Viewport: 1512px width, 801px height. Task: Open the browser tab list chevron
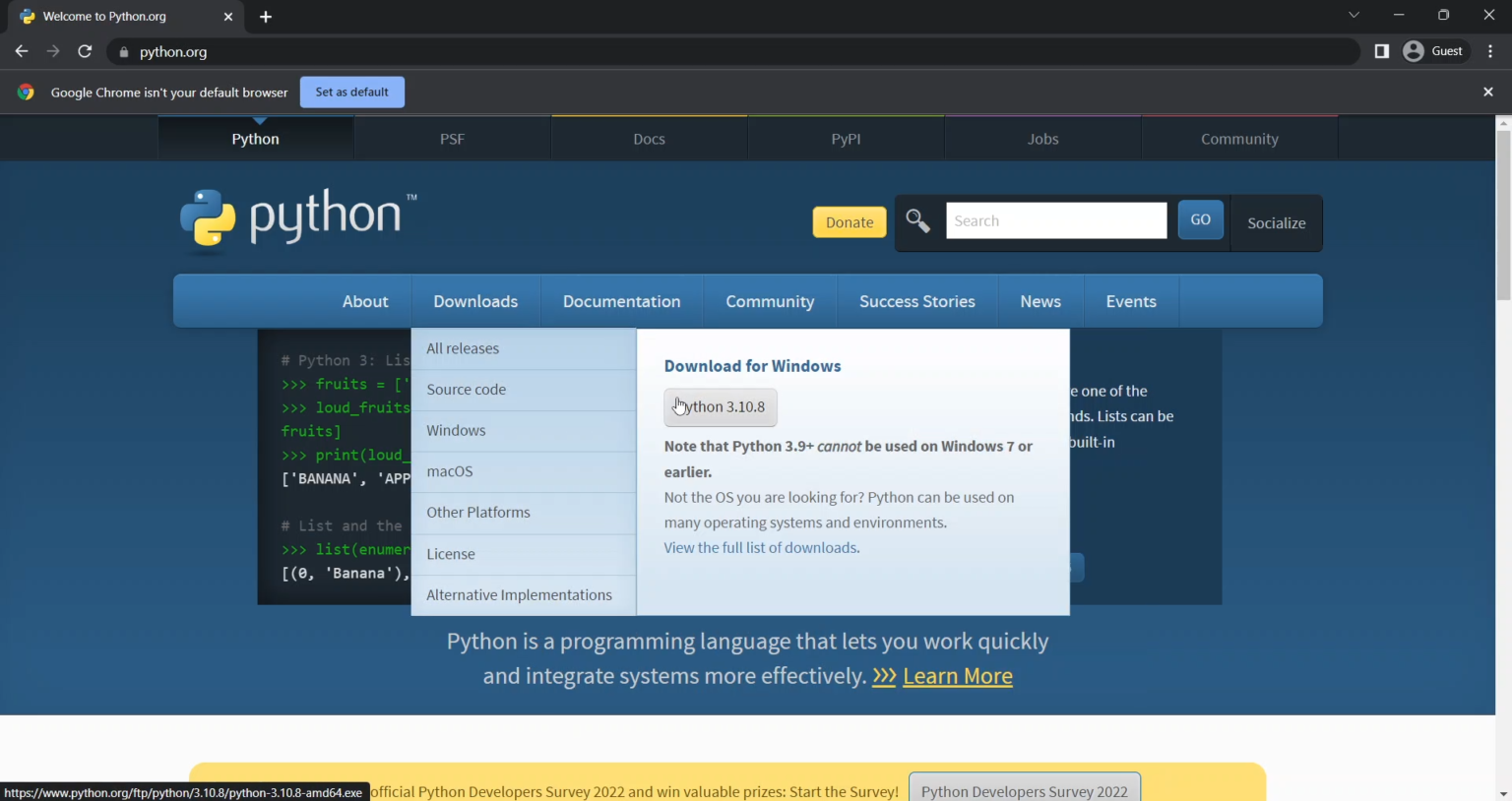tap(1354, 16)
